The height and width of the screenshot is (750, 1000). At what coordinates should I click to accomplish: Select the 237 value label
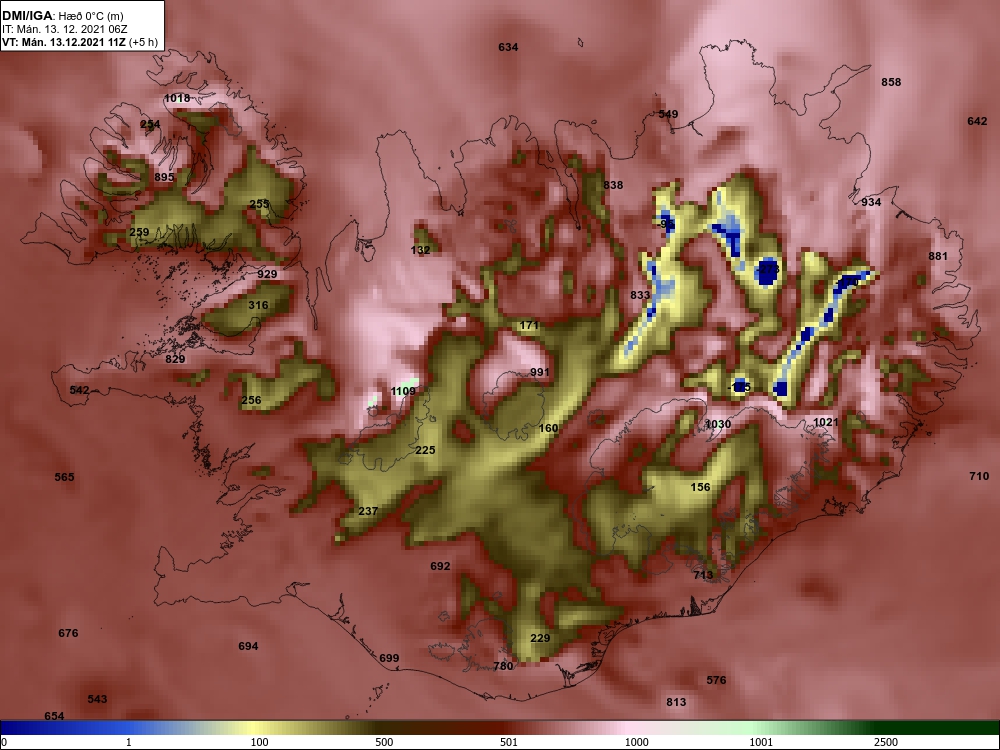pyautogui.click(x=368, y=511)
